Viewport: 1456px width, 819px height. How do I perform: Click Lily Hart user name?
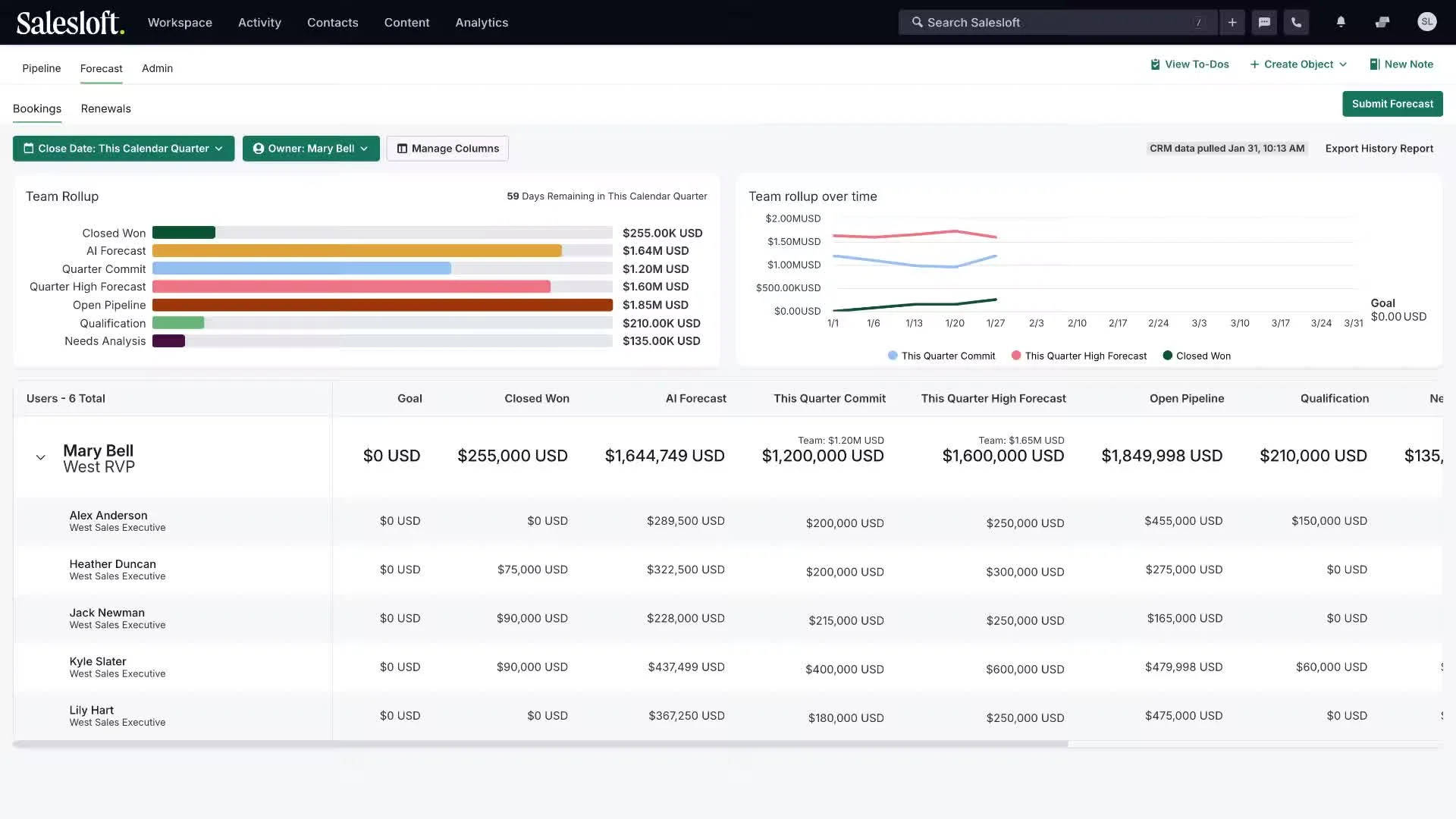pos(92,710)
